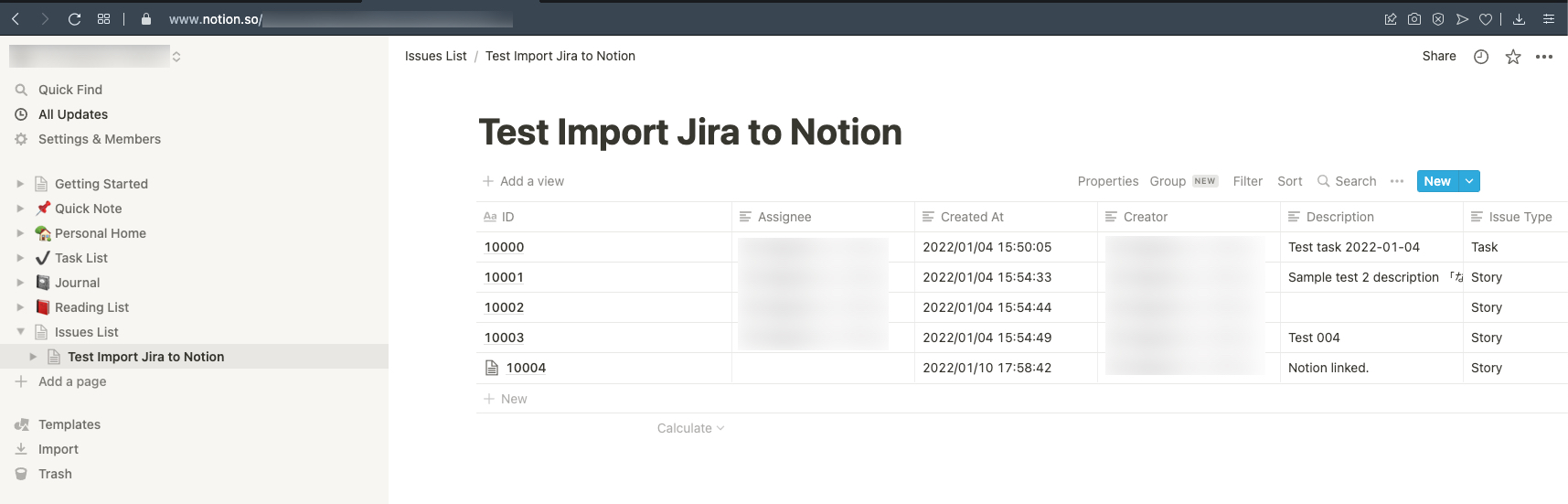Go to Issues List breadcrumb link
This screenshot has width=1568, height=504.
[435, 56]
